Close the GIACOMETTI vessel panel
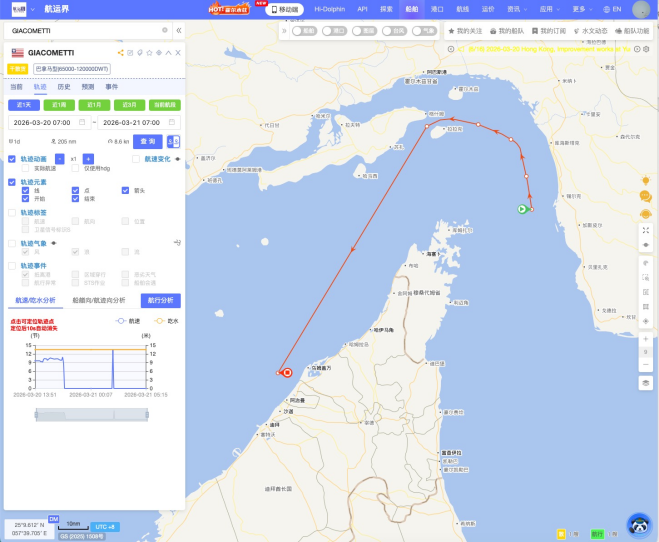The width and height of the screenshot is (659, 542). (178, 52)
